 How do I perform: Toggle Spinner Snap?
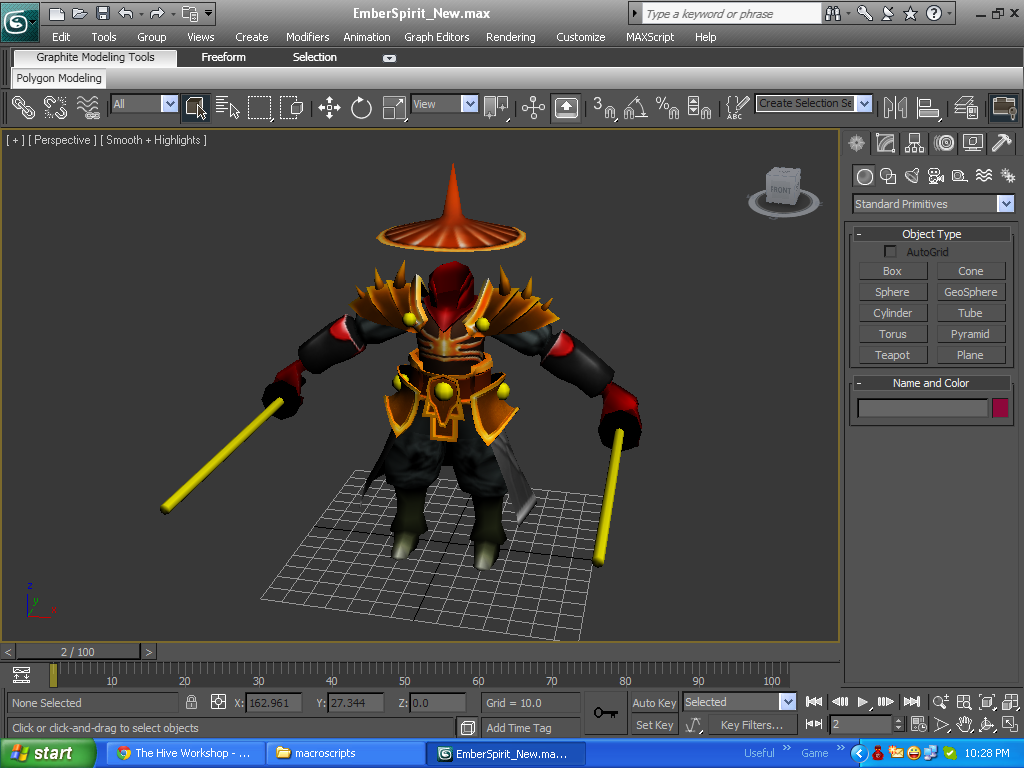coord(699,107)
